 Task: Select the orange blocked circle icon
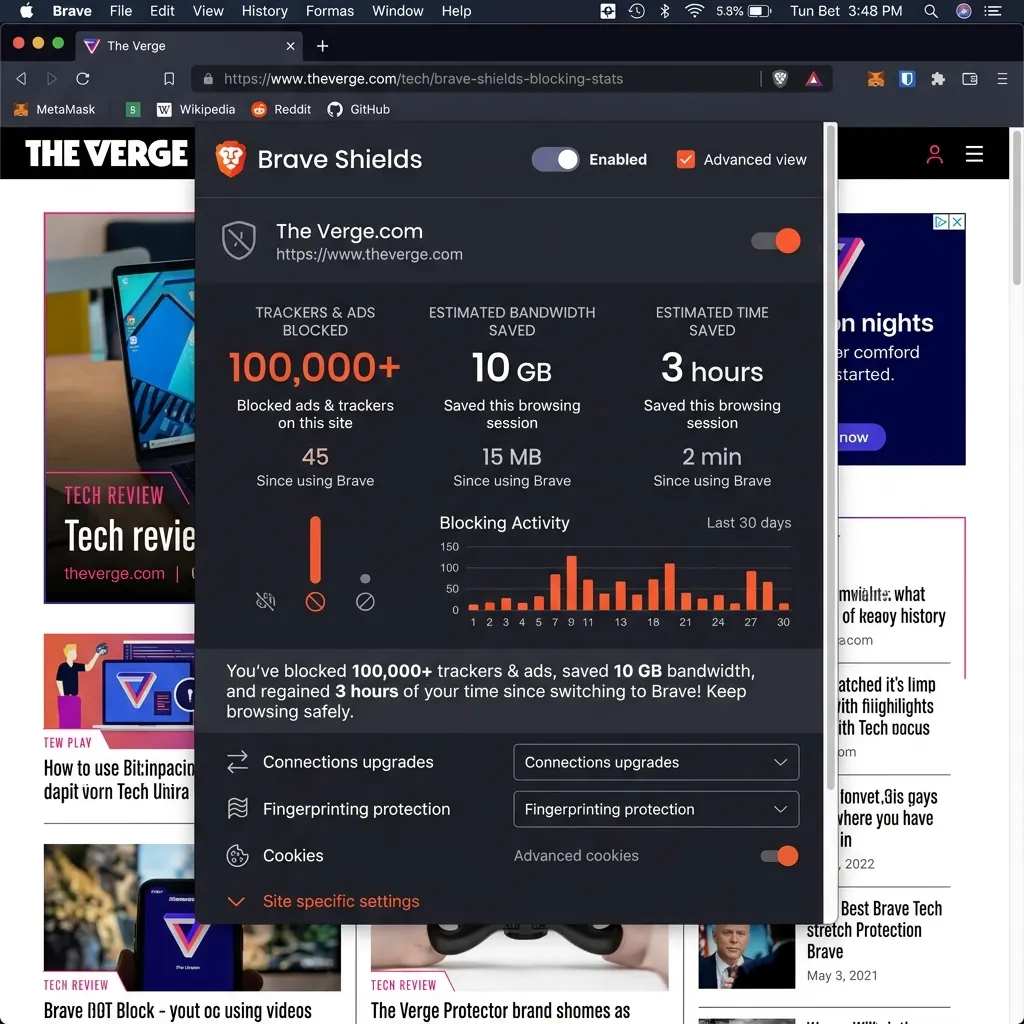click(x=315, y=601)
